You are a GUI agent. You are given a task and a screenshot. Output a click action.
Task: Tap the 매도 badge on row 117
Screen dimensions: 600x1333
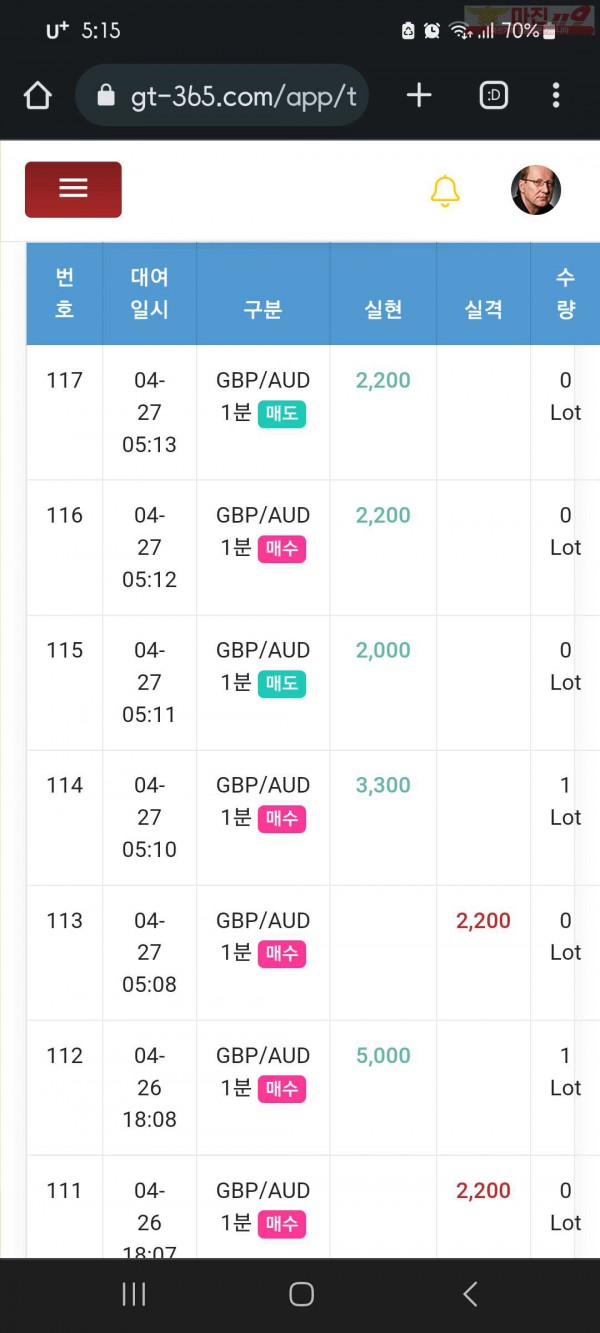tap(282, 413)
